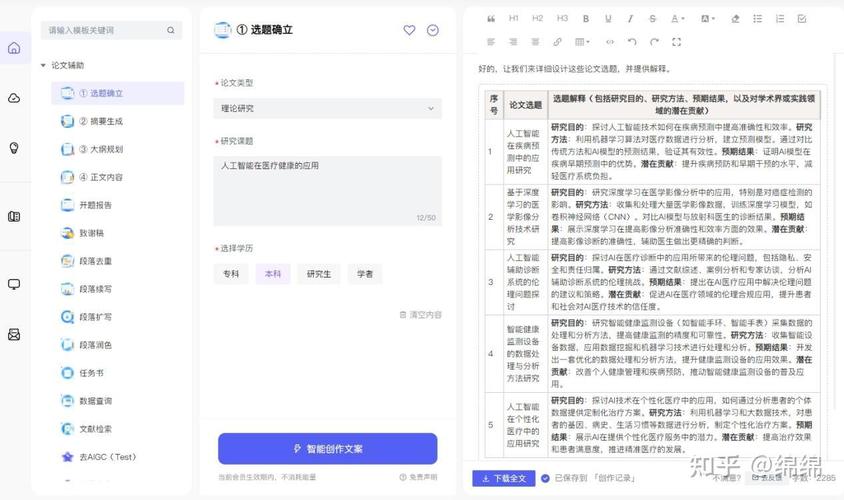Align text right
The image size is (844, 500).
pos(513,41)
